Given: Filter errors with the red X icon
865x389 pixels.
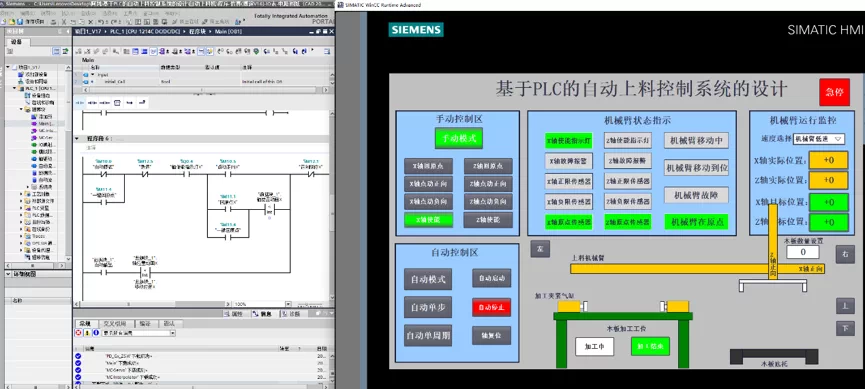Looking at the screenshot, I should 78,333.
